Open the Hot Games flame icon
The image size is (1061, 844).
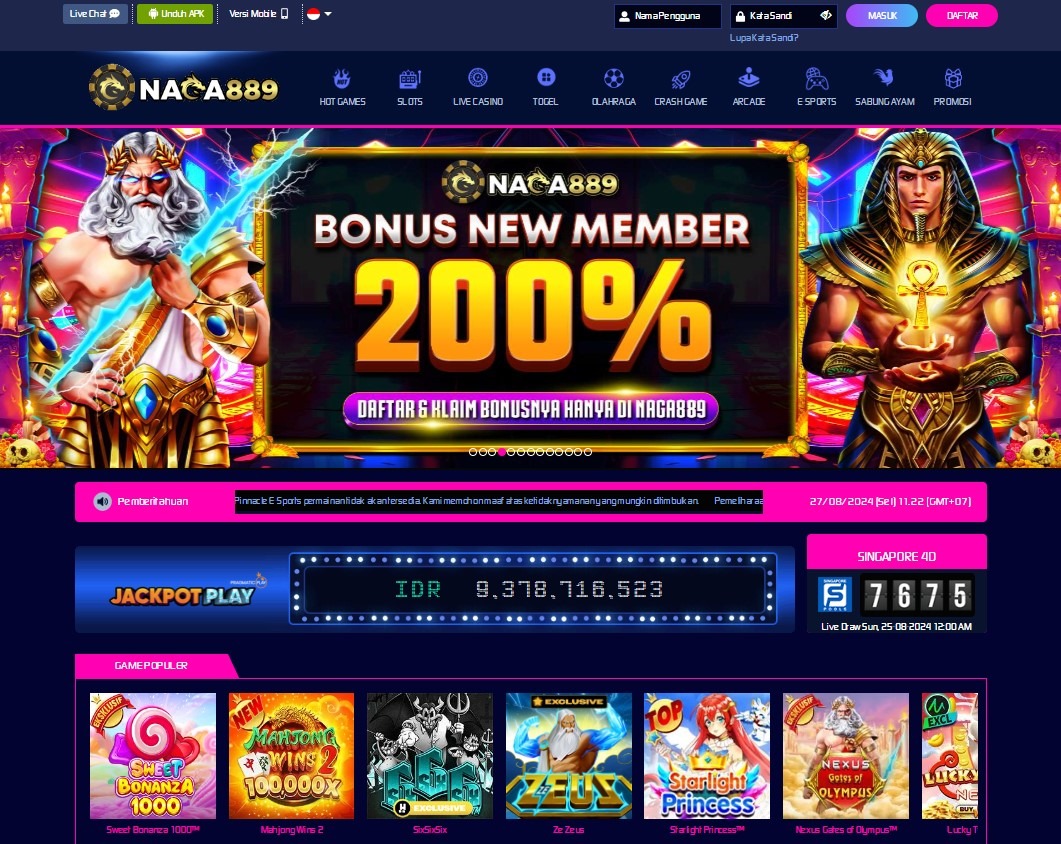point(342,79)
